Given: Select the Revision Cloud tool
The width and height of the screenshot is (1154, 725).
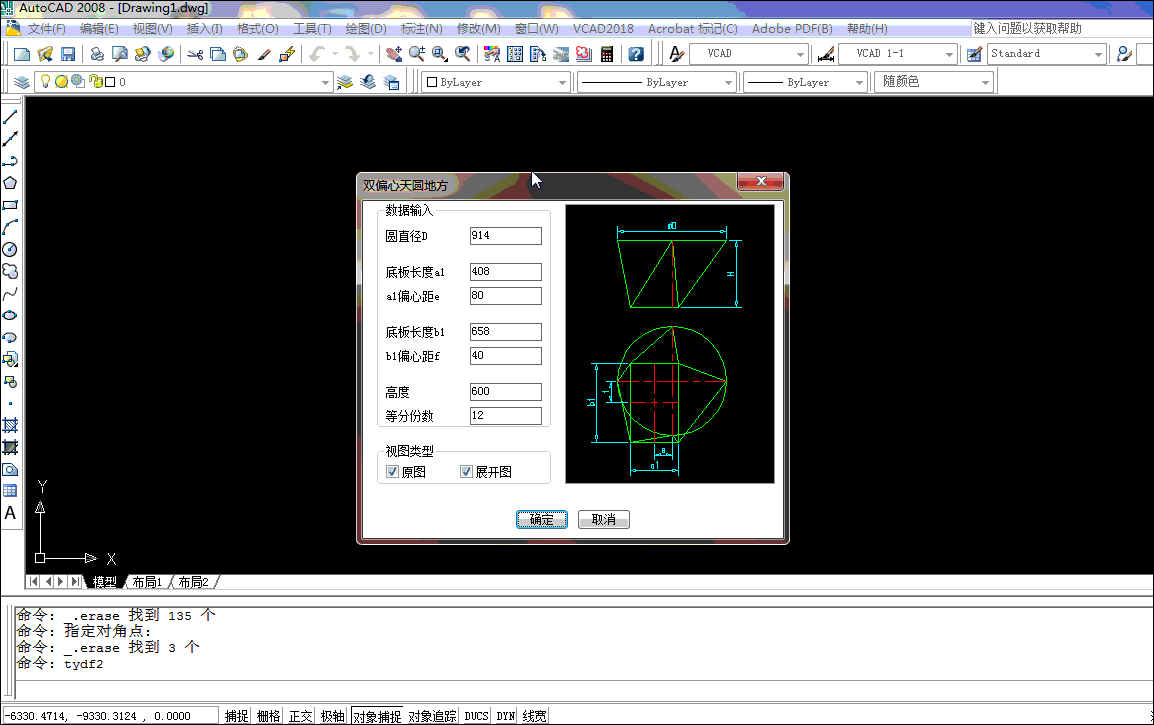Looking at the screenshot, I should point(10,271).
